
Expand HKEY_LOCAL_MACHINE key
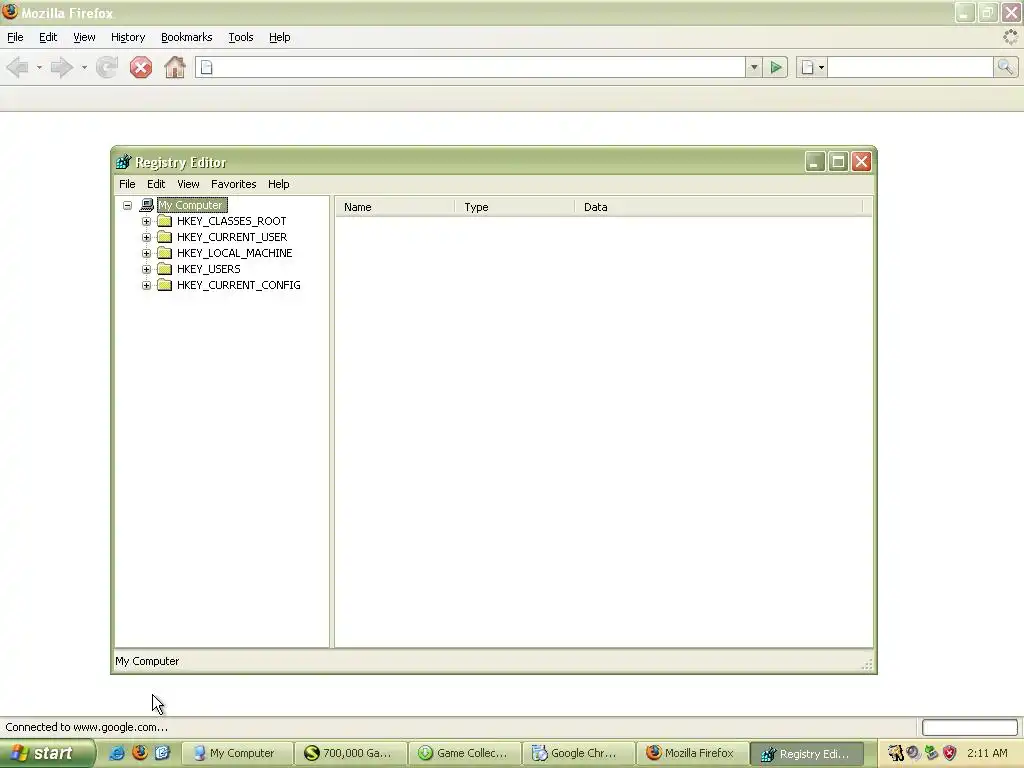pos(146,253)
